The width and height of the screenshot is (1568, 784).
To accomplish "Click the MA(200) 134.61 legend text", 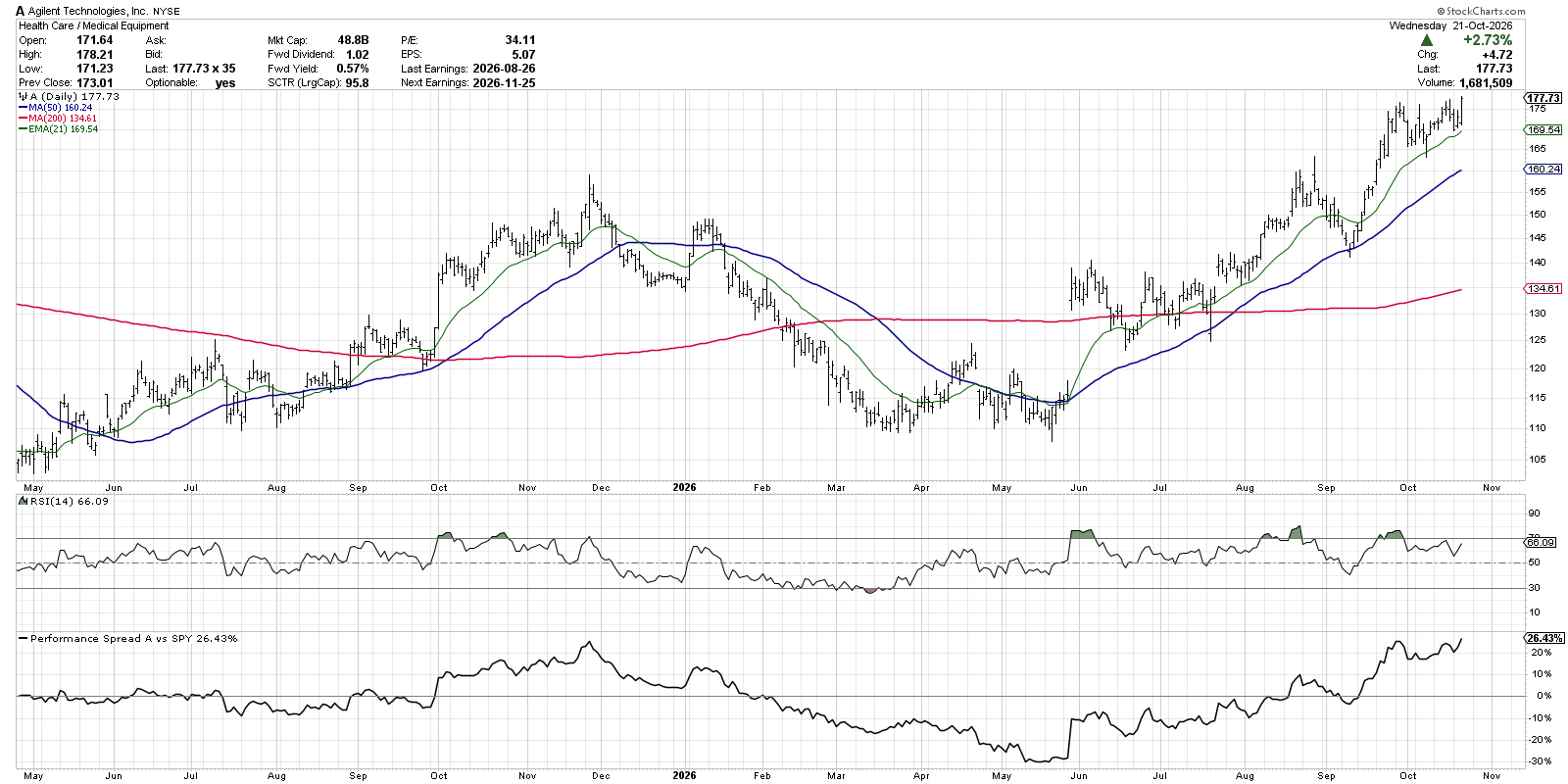I will (x=63, y=119).
